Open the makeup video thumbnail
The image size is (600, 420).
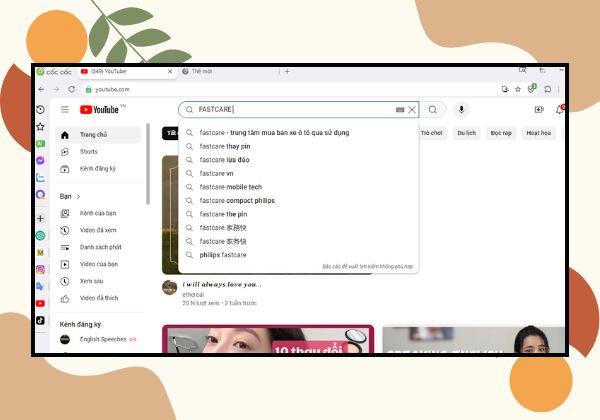pyautogui.click(x=268, y=339)
